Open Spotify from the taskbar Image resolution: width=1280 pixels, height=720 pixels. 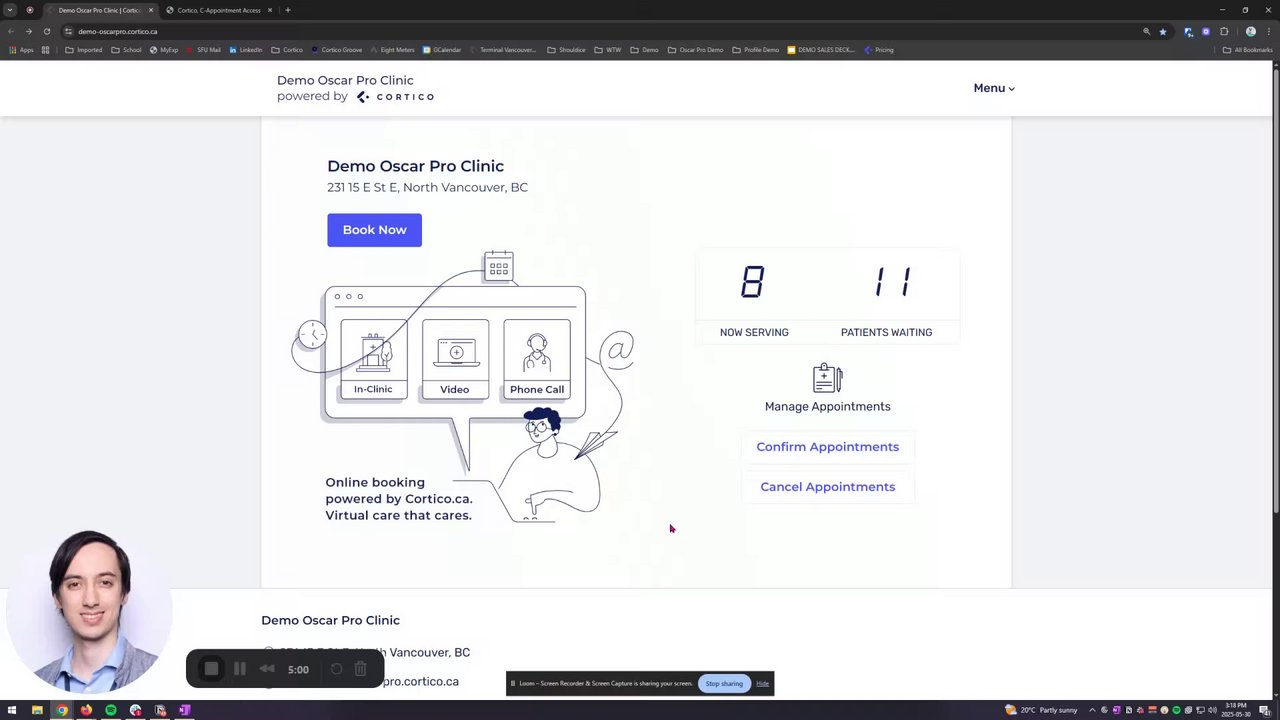click(x=111, y=710)
